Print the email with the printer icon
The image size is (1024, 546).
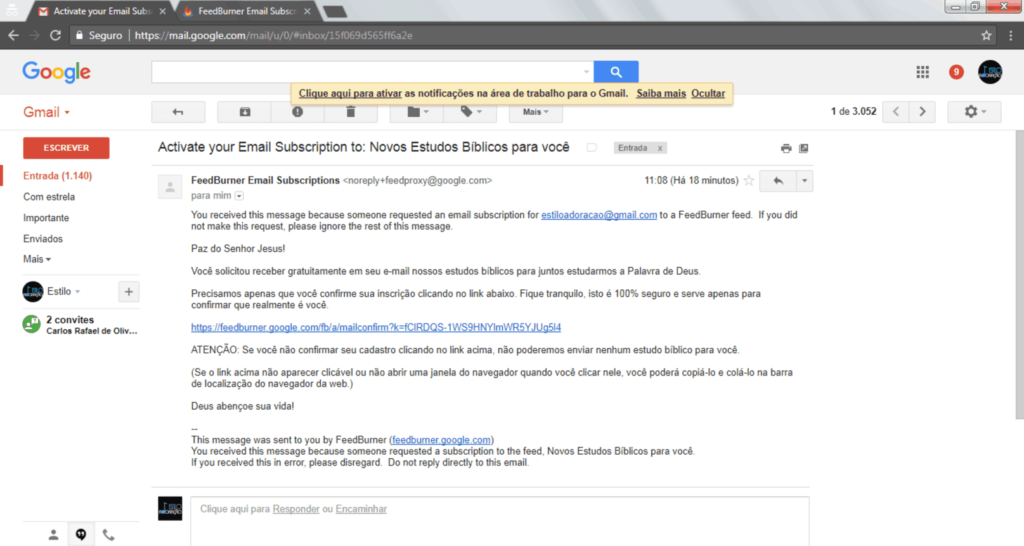tap(786, 148)
